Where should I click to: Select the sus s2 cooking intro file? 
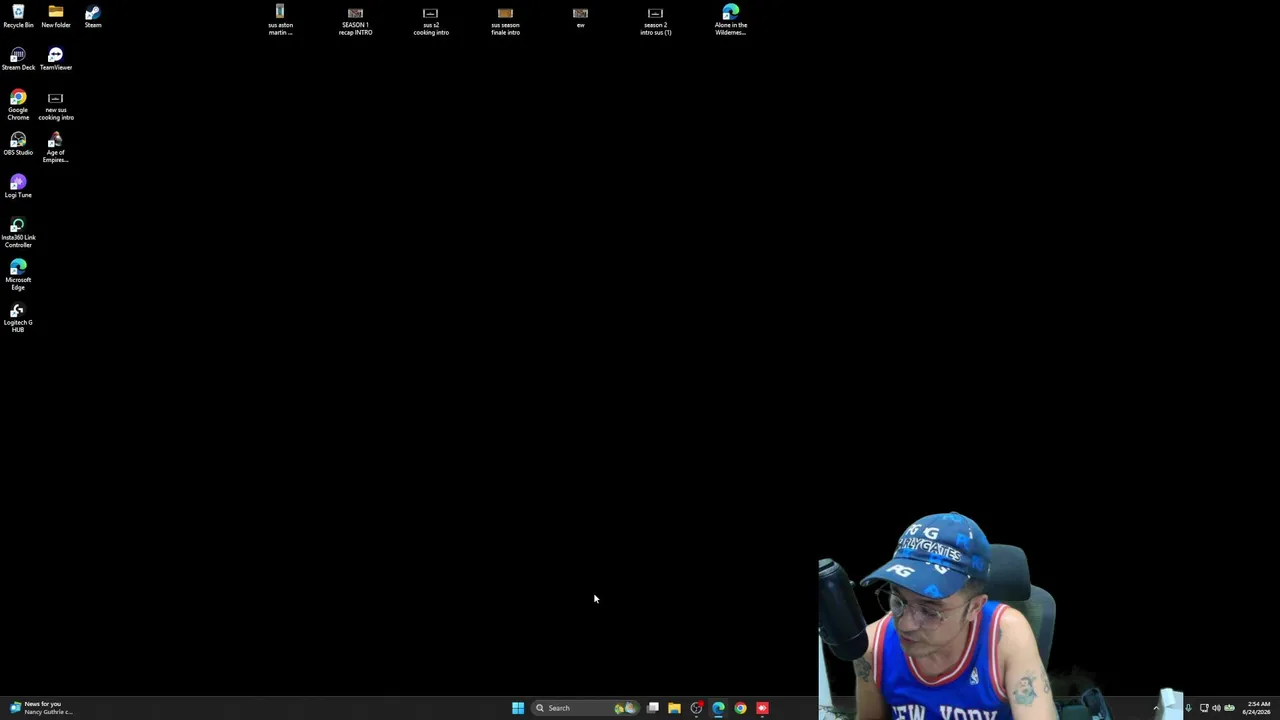click(431, 20)
